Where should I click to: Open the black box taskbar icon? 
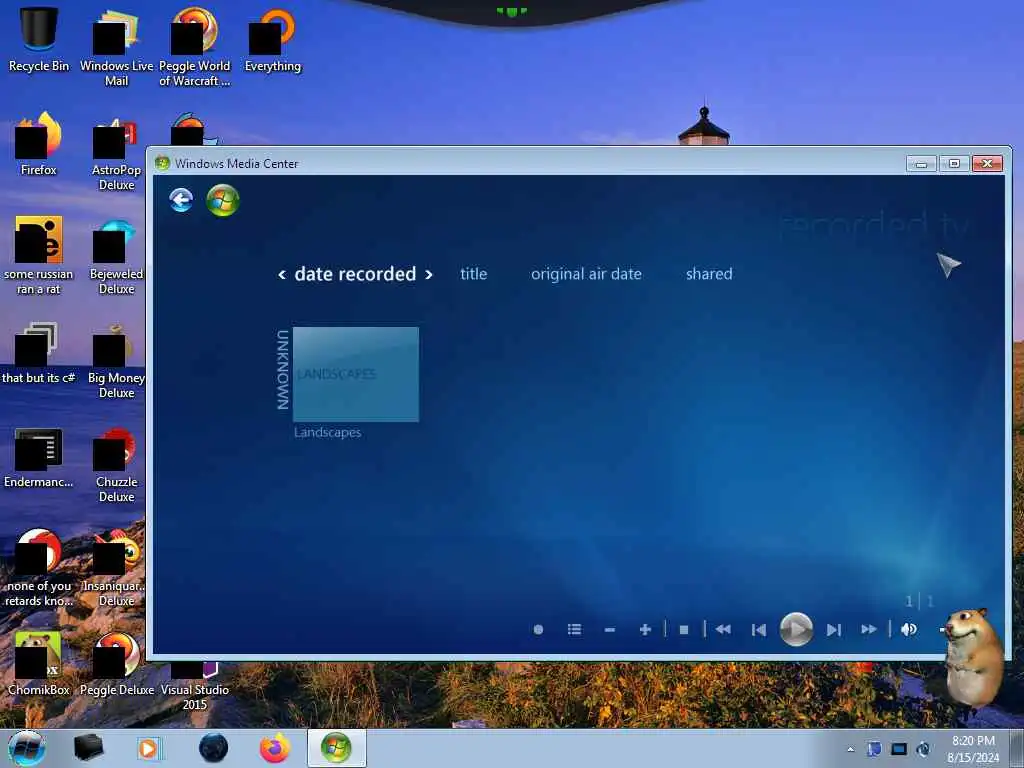tap(88, 748)
